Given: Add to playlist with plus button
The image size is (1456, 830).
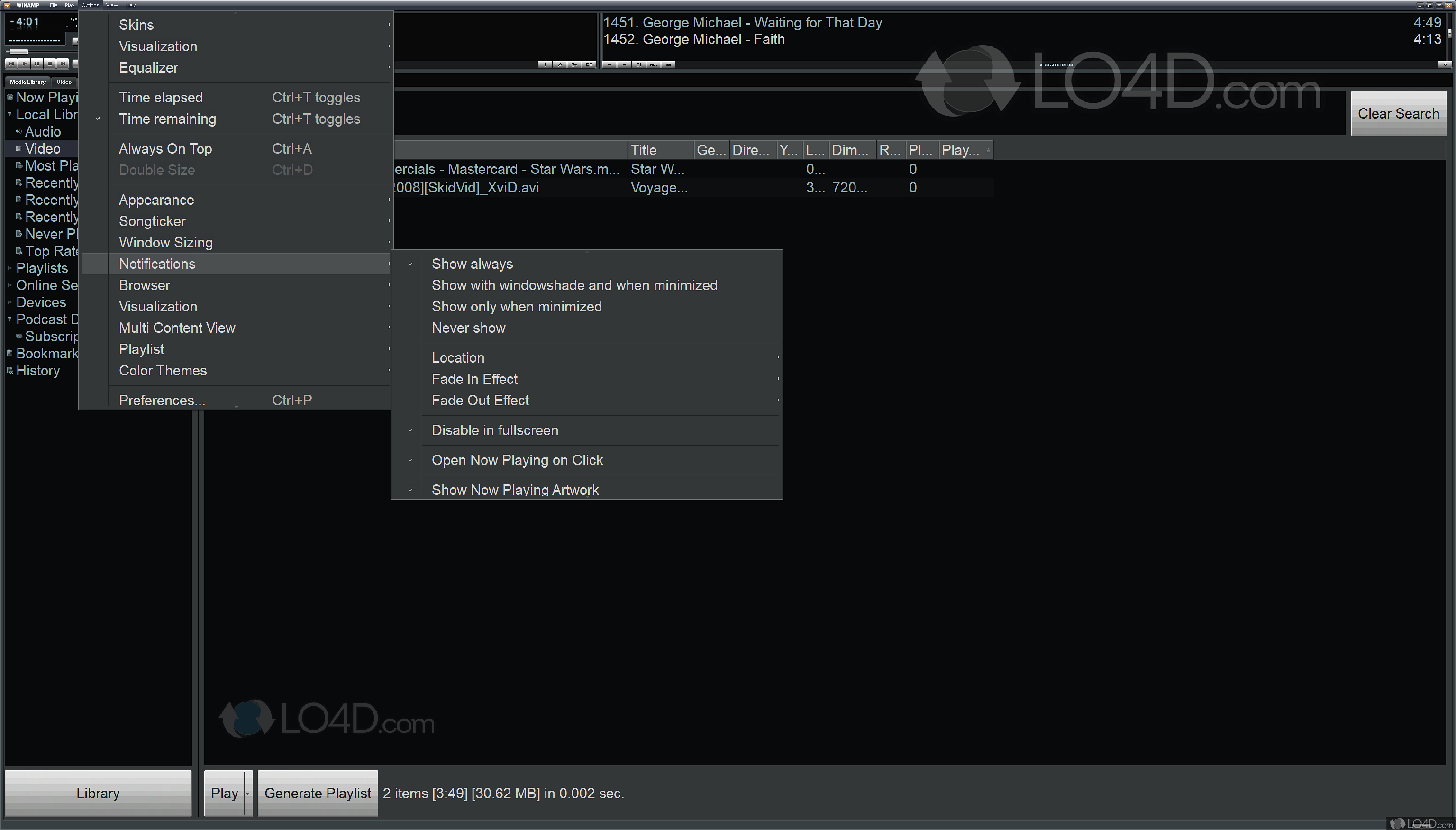Looking at the screenshot, I should tap(610, 64).
